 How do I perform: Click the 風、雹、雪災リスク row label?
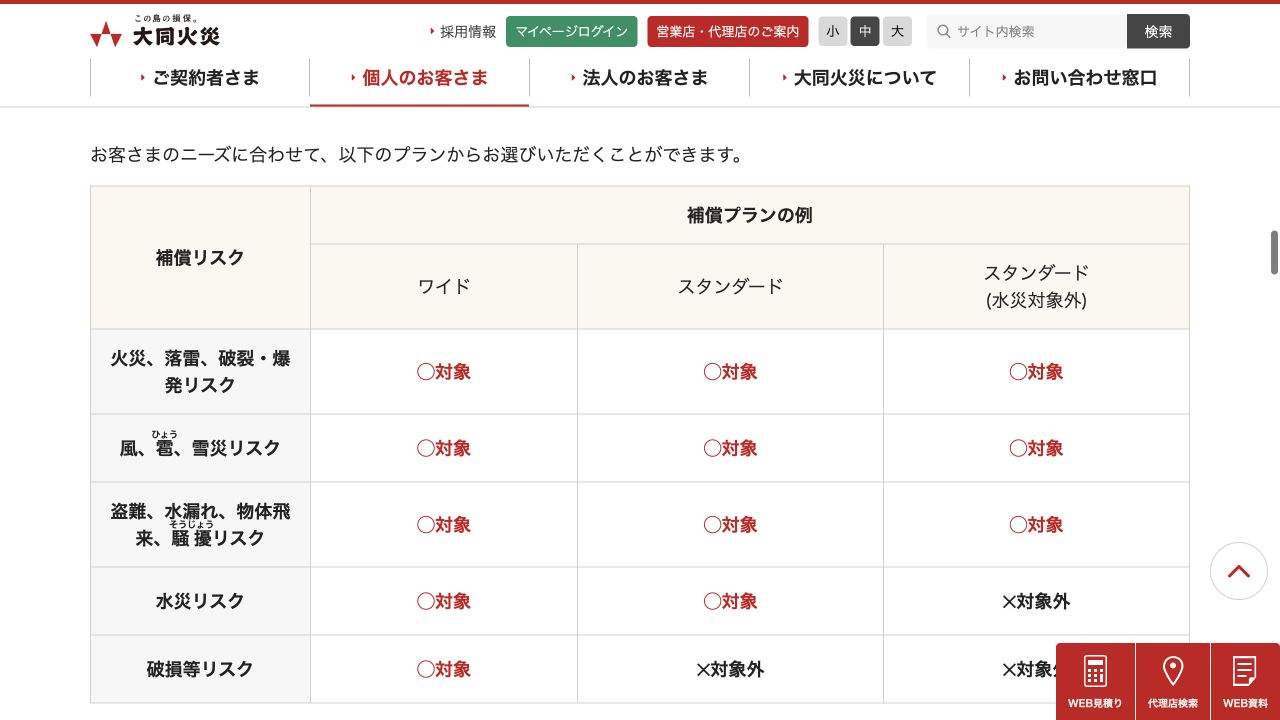pos(200,448)
